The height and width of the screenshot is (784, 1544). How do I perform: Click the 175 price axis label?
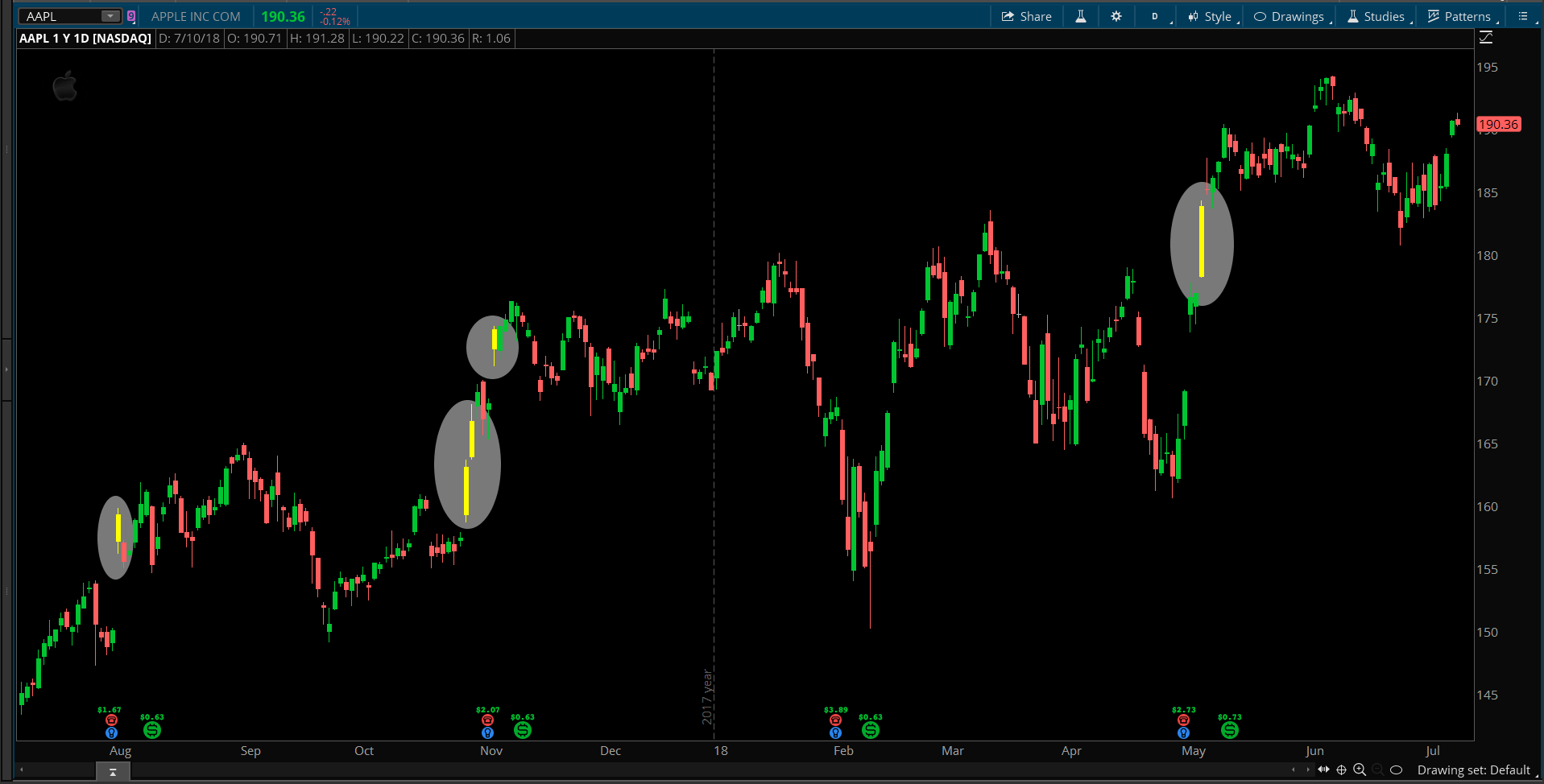[1487, 319]
